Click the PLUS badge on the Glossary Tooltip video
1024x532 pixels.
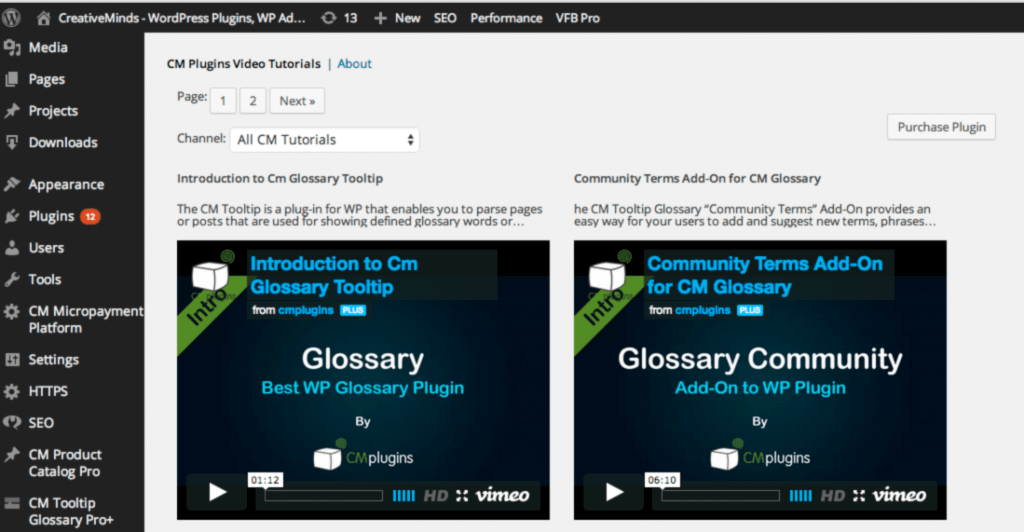coord(353,310)
